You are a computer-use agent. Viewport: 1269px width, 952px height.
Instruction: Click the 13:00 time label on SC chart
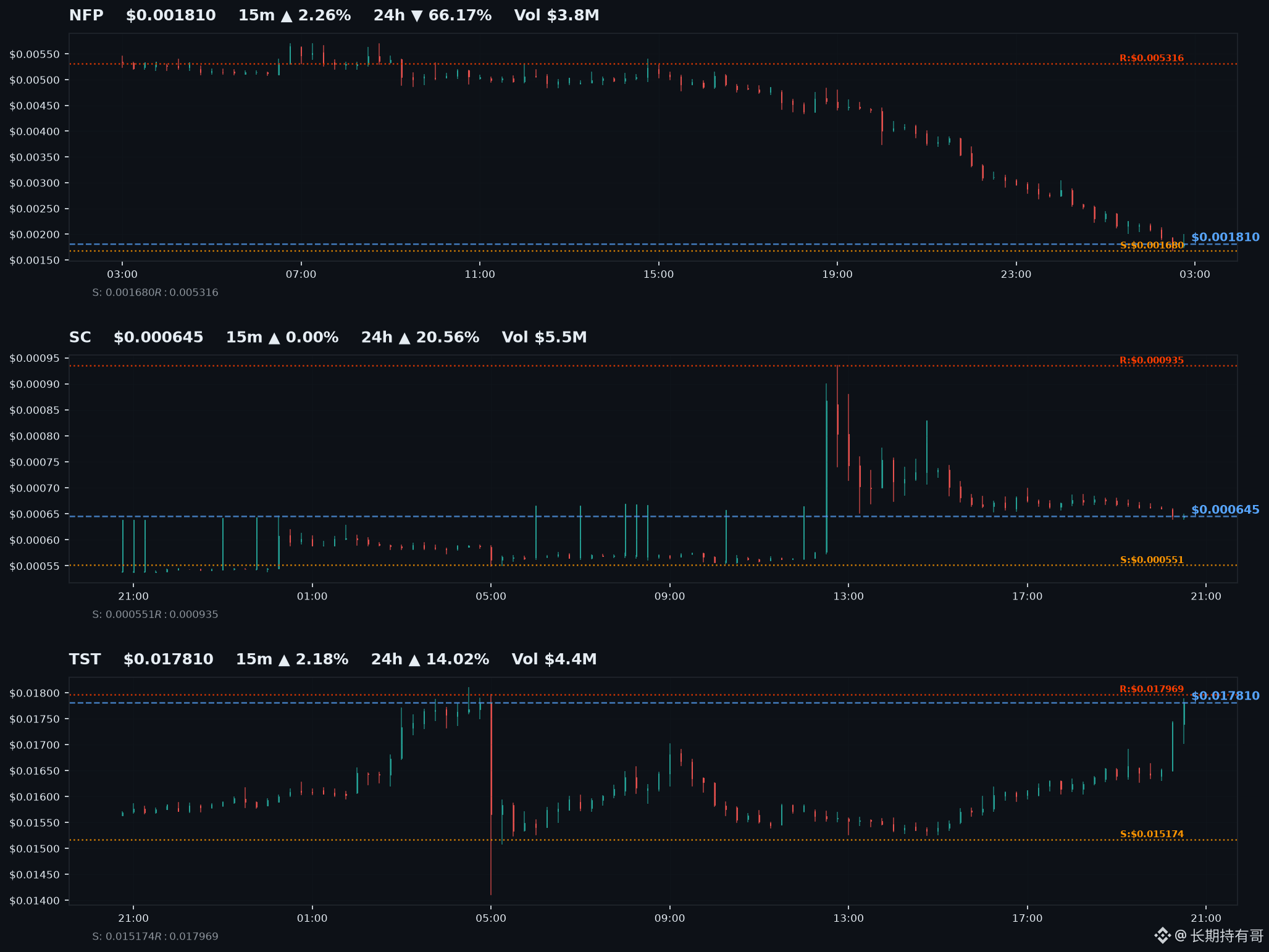(x=848, y=596)
